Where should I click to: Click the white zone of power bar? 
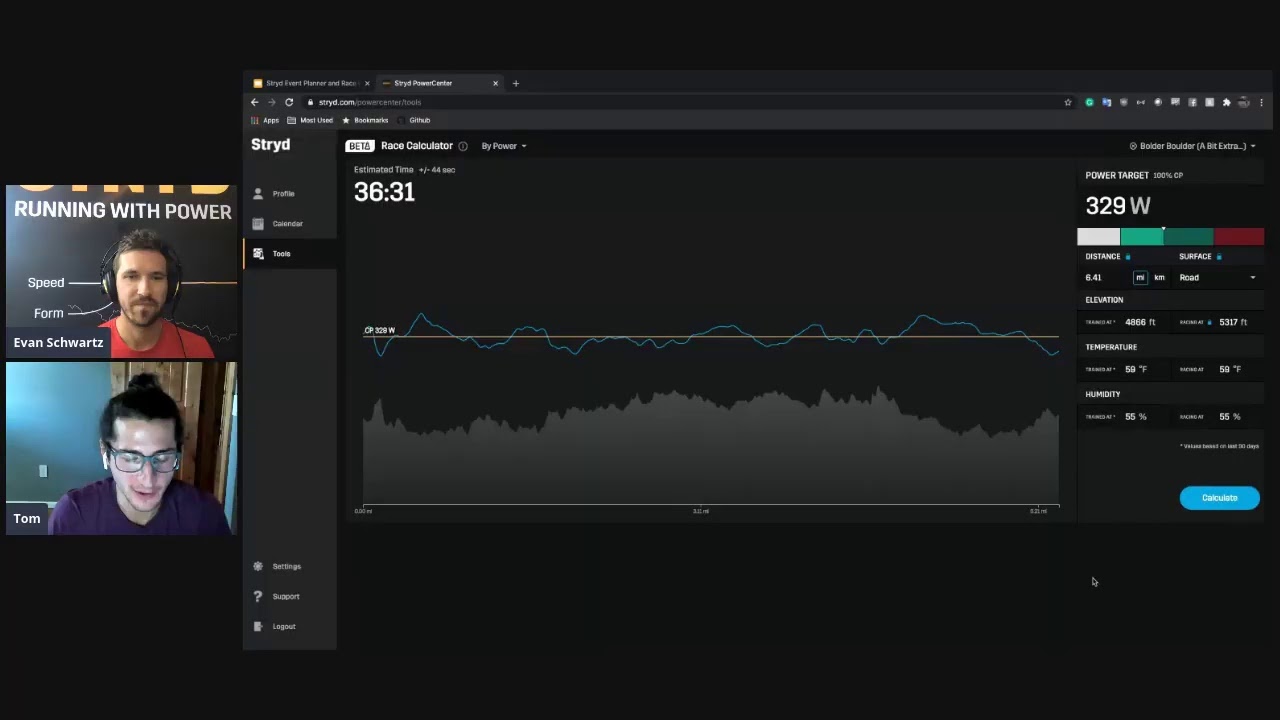point(1098,237)
